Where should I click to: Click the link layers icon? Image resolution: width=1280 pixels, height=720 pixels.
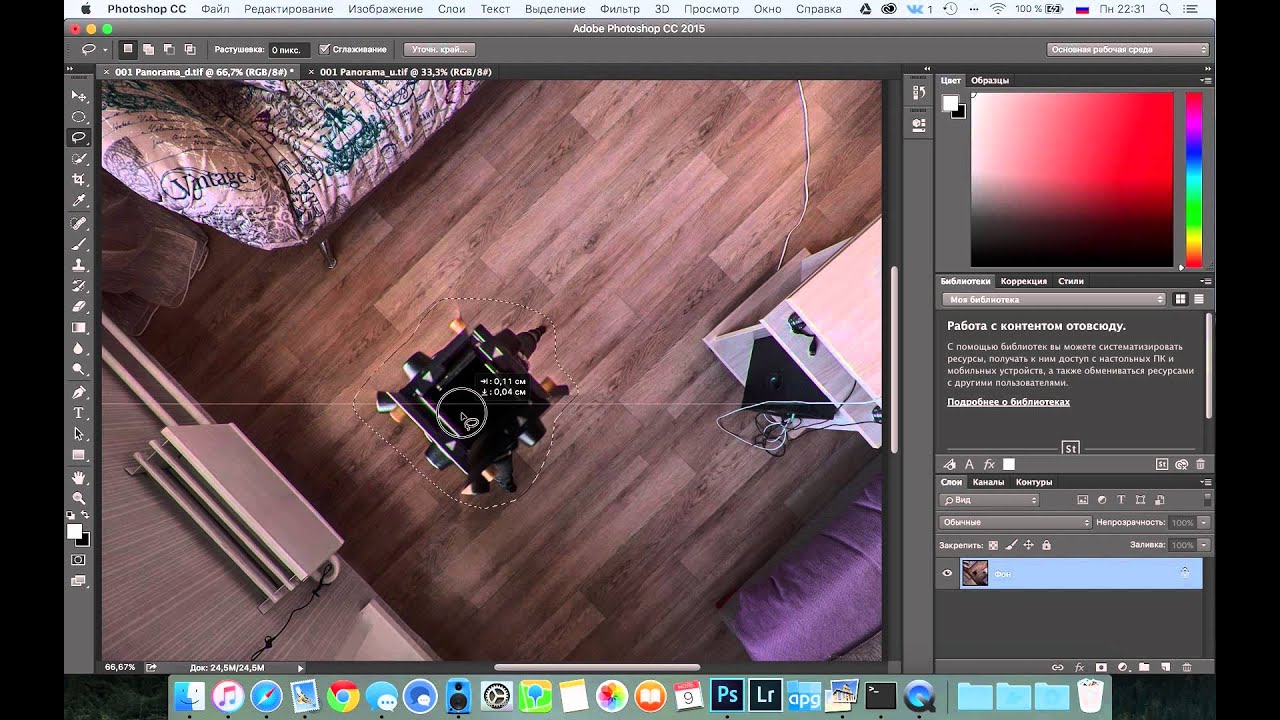[1057, 667]
